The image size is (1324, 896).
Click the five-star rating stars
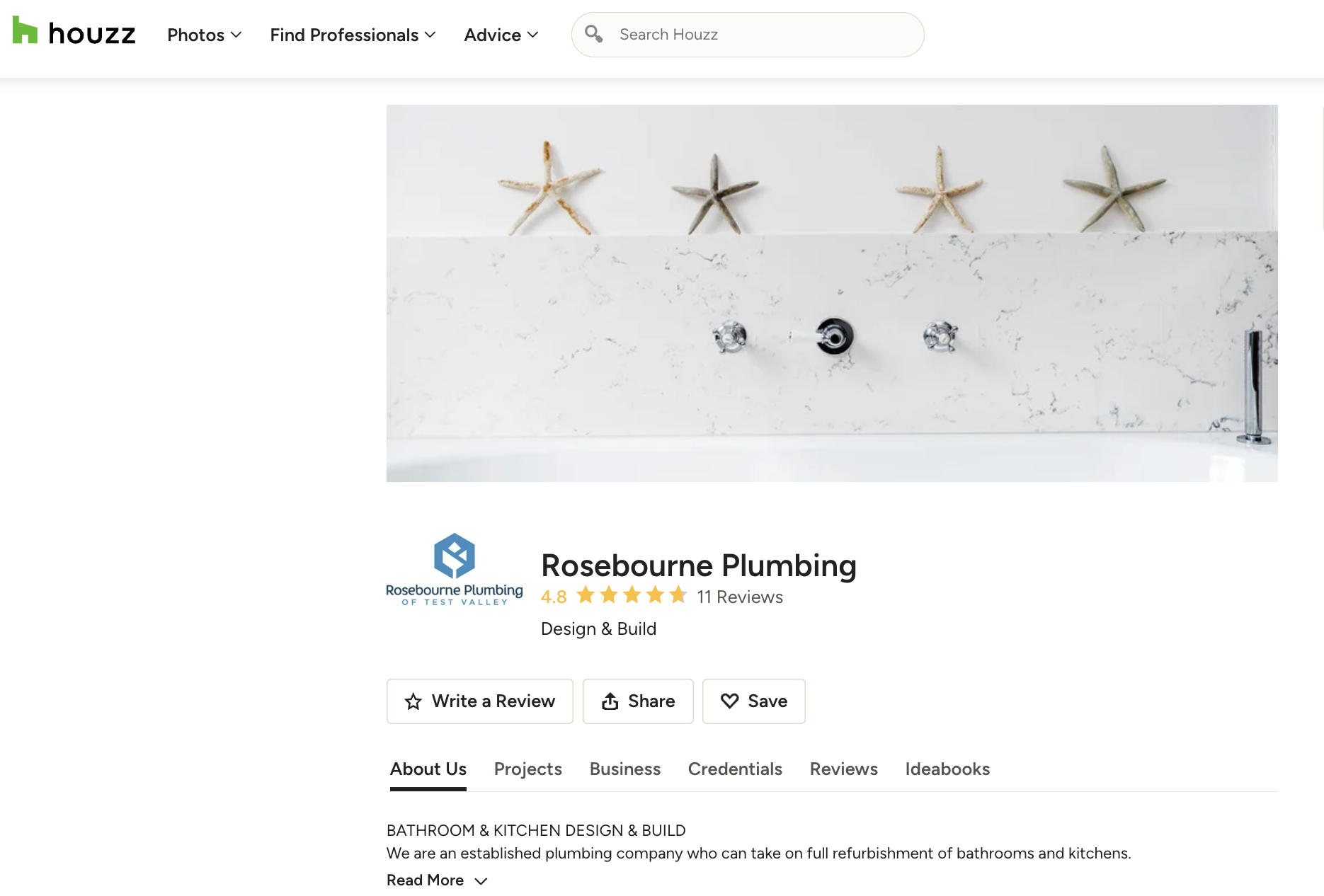[632, 596]
